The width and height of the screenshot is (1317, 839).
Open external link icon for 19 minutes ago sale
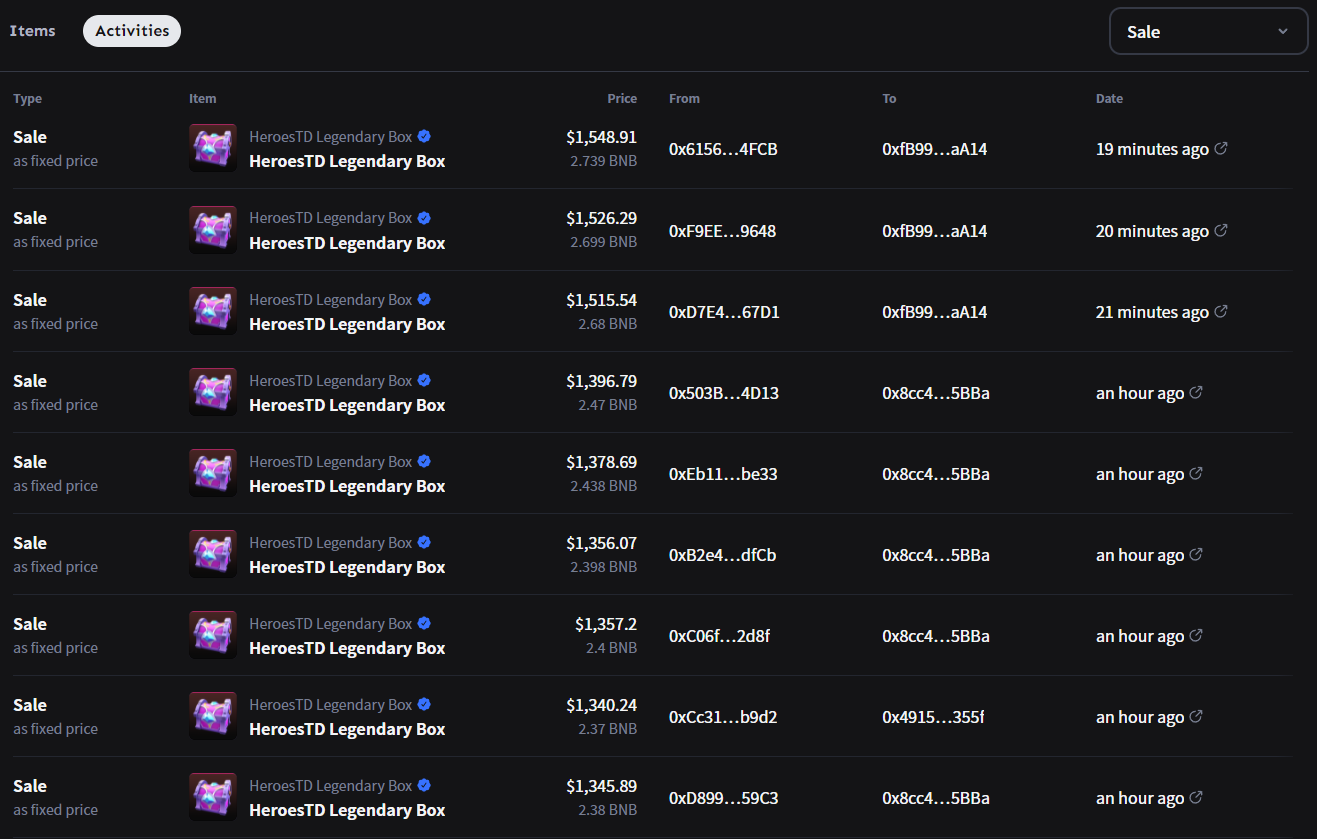(1221, 149)
